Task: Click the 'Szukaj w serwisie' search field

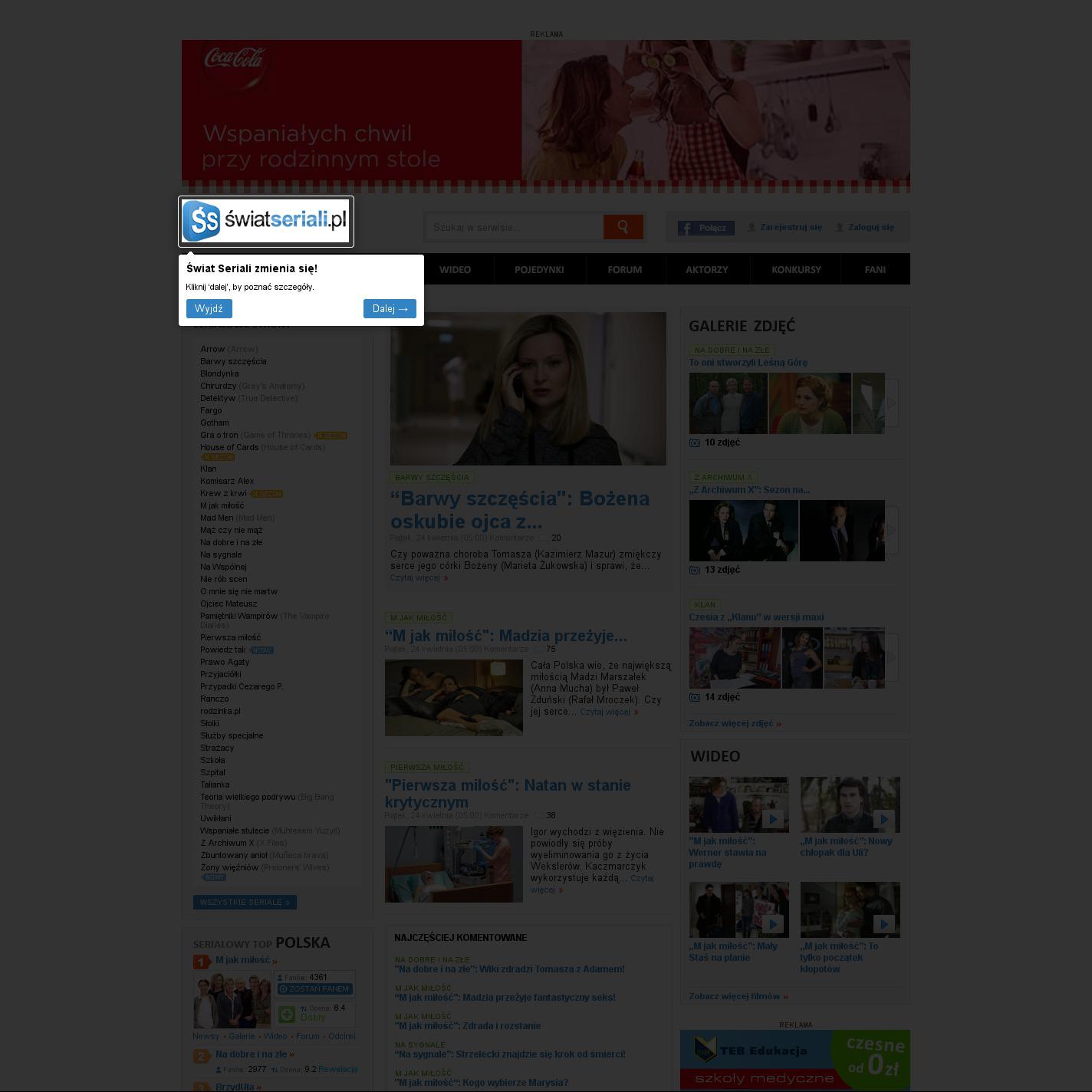Action: (514, 227)
